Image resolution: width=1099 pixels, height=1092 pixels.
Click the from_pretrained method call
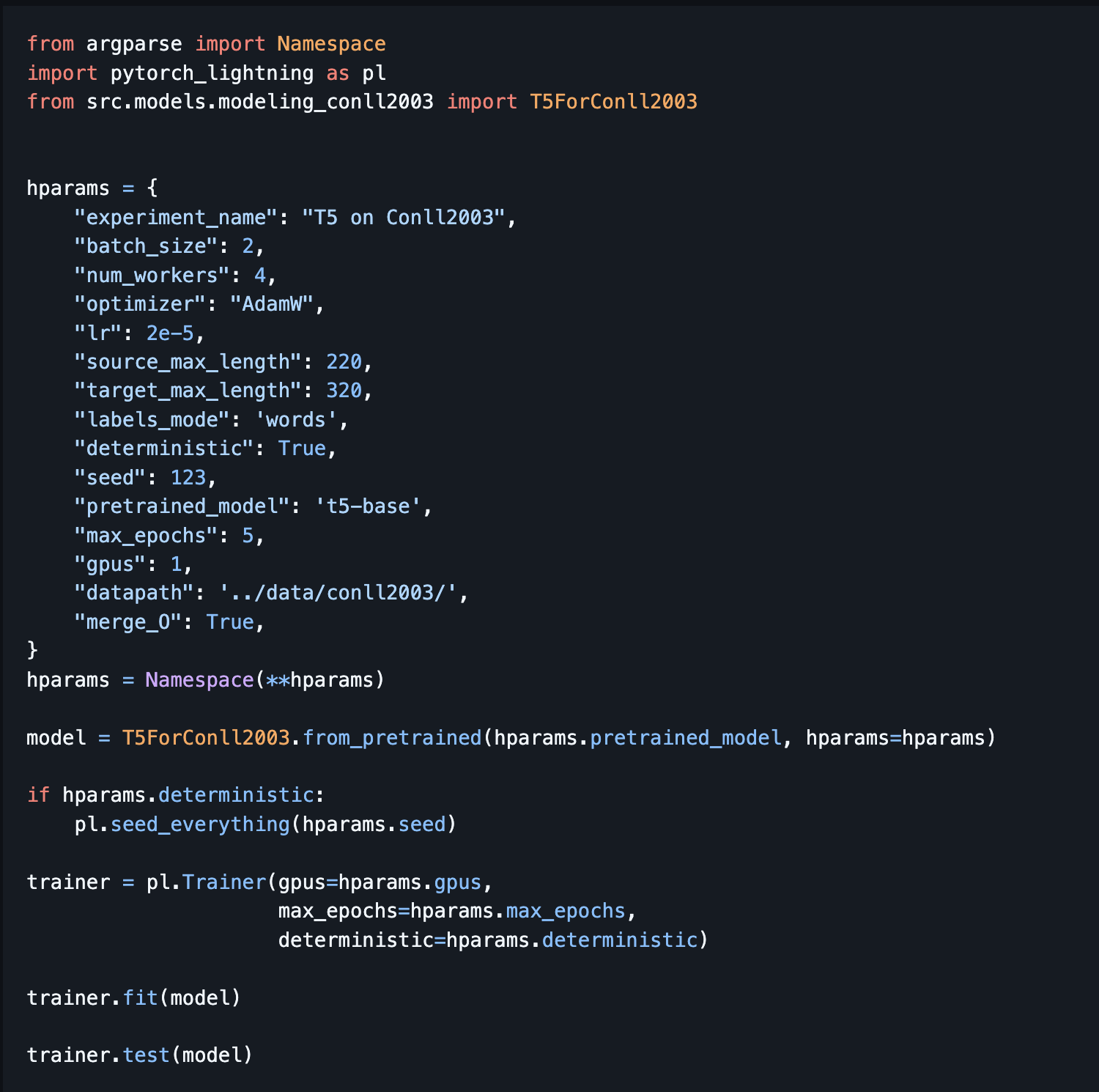392,738
